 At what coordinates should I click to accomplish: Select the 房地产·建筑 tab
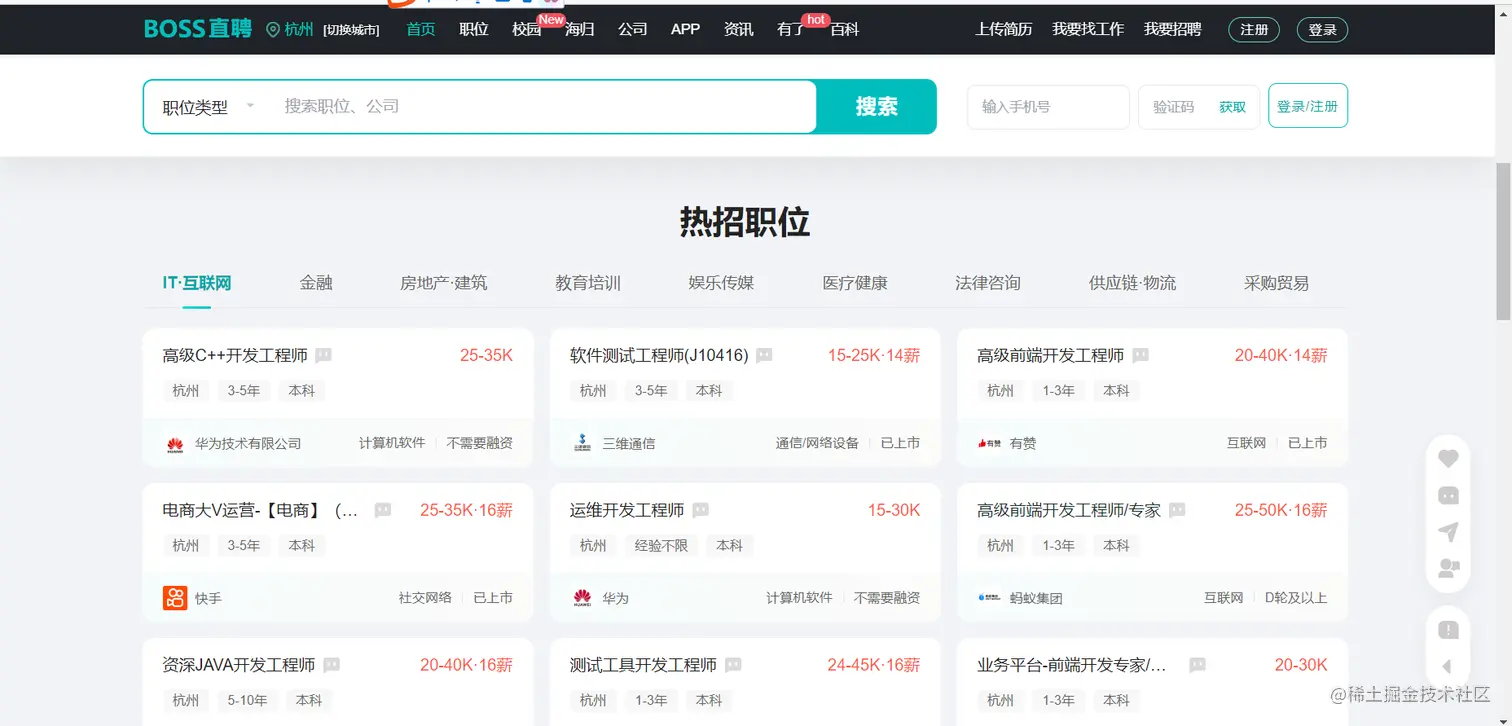444,283
